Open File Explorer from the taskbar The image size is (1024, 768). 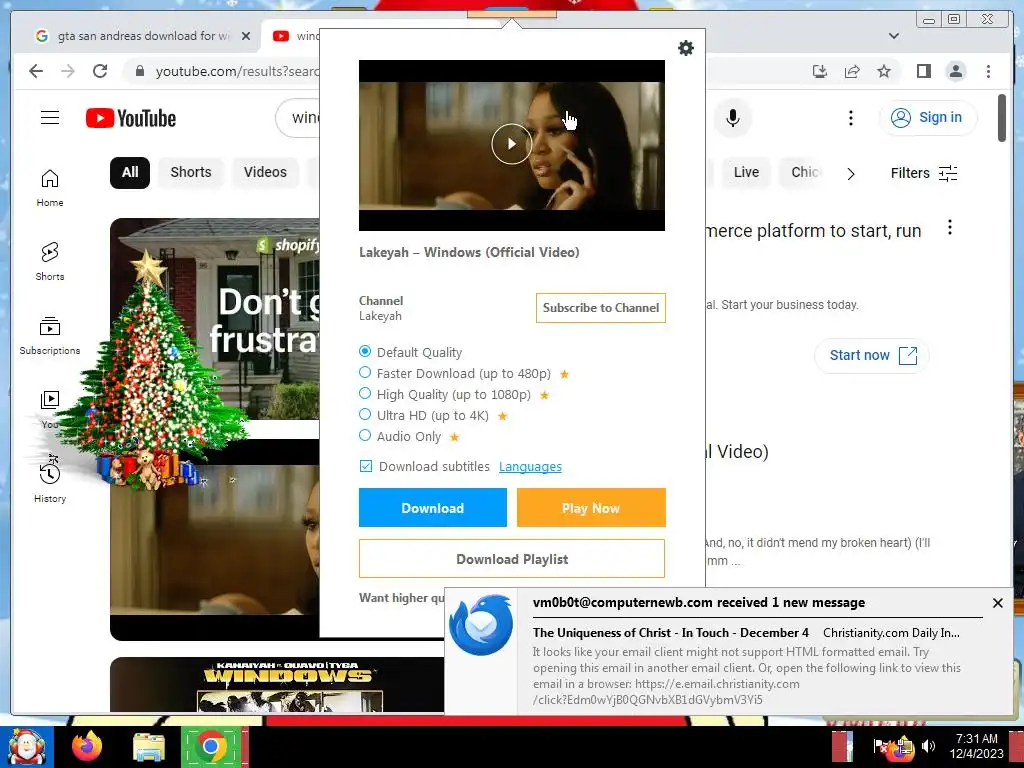coord(149,747)
